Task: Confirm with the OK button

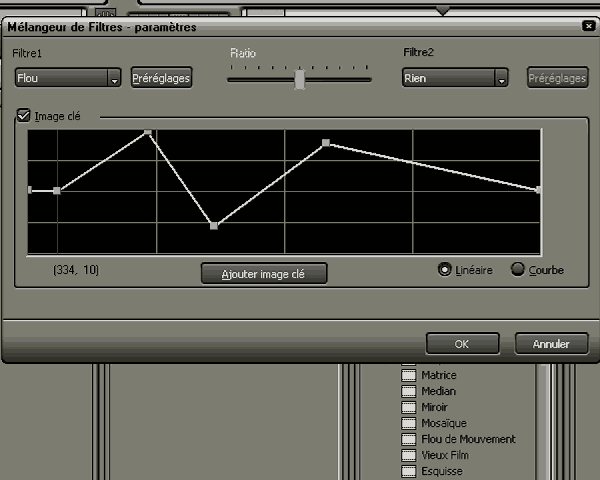Action: (462, 344)
